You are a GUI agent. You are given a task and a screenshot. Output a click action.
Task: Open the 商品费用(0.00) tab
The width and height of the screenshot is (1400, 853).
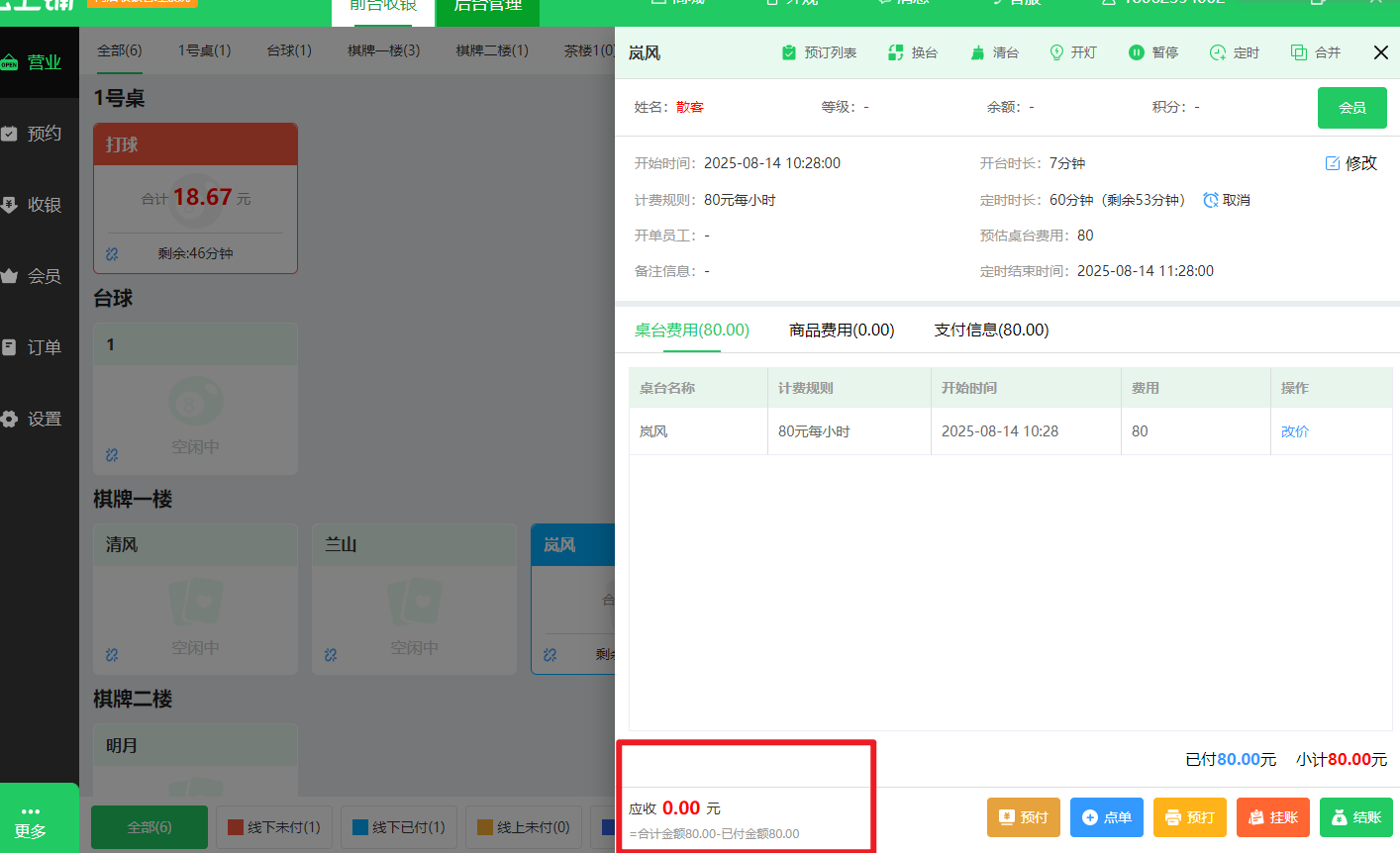[842, 330]
